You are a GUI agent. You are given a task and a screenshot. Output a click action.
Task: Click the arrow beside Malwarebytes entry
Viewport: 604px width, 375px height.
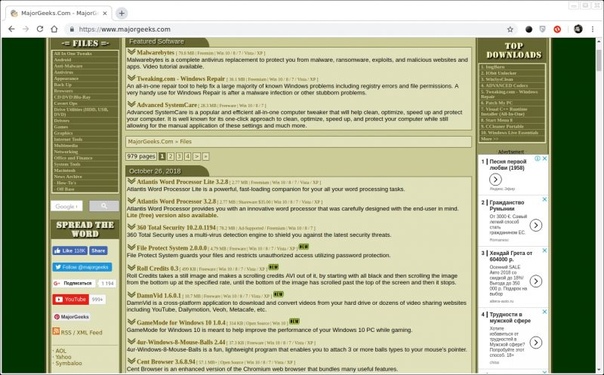(x=131, y=52)
